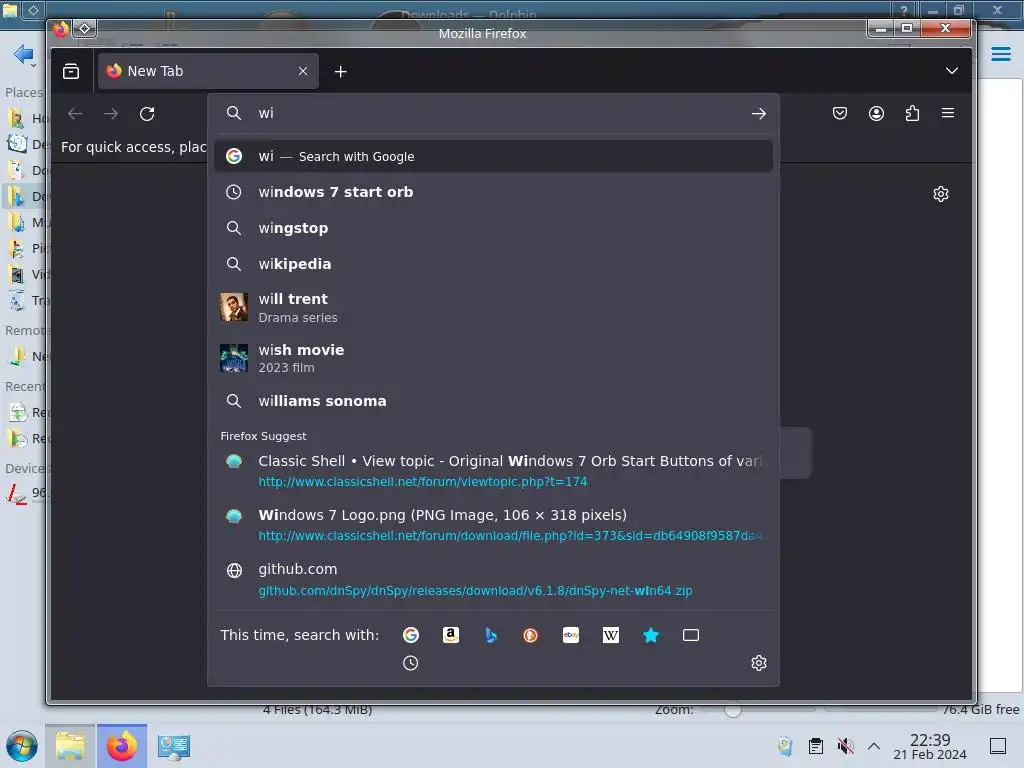
Task: Search this time with Wikipedia icon
Action: 611,635
